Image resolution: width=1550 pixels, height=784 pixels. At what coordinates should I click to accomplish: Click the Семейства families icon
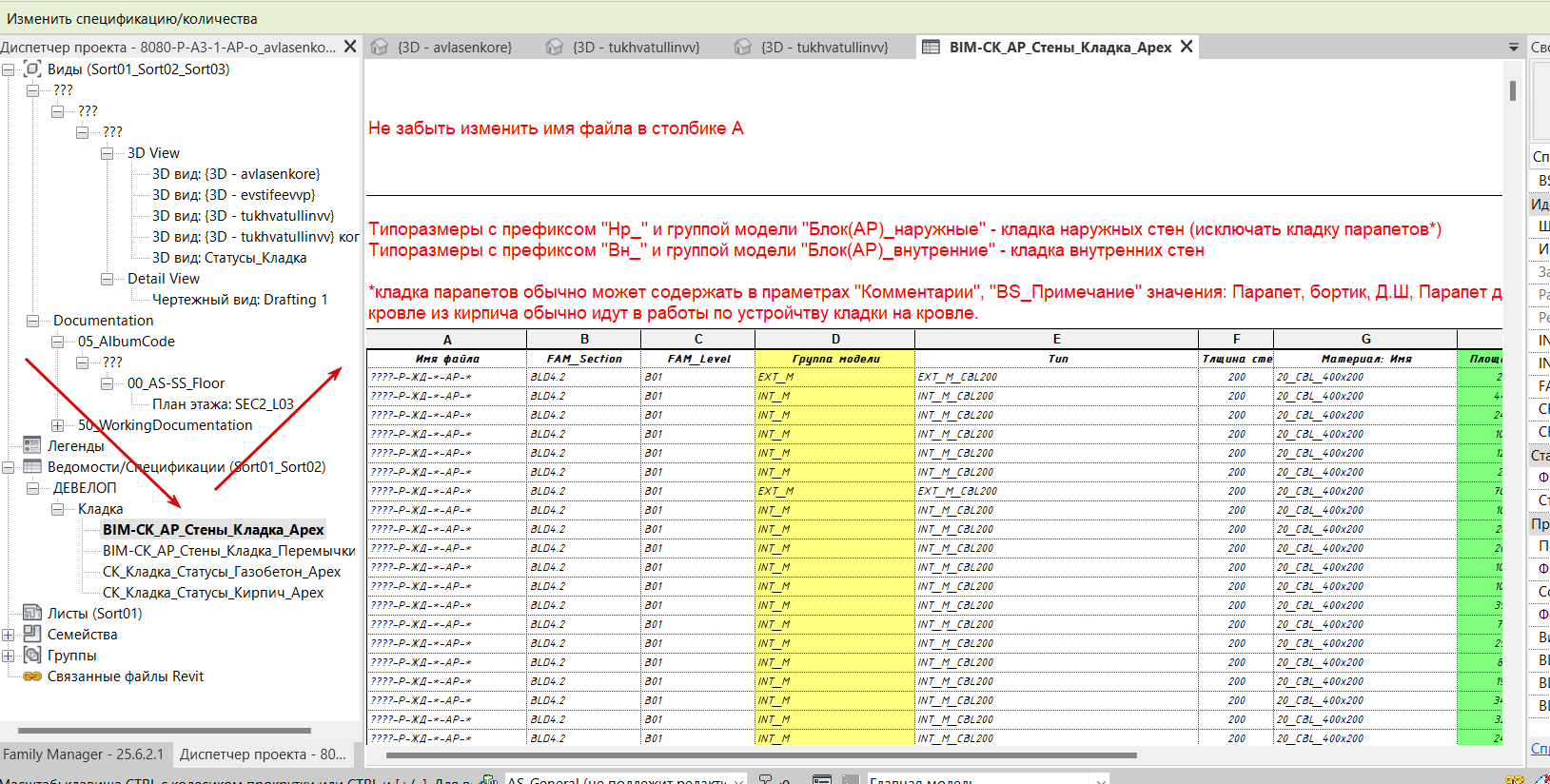pyautogui.click(x=32, y=634)
